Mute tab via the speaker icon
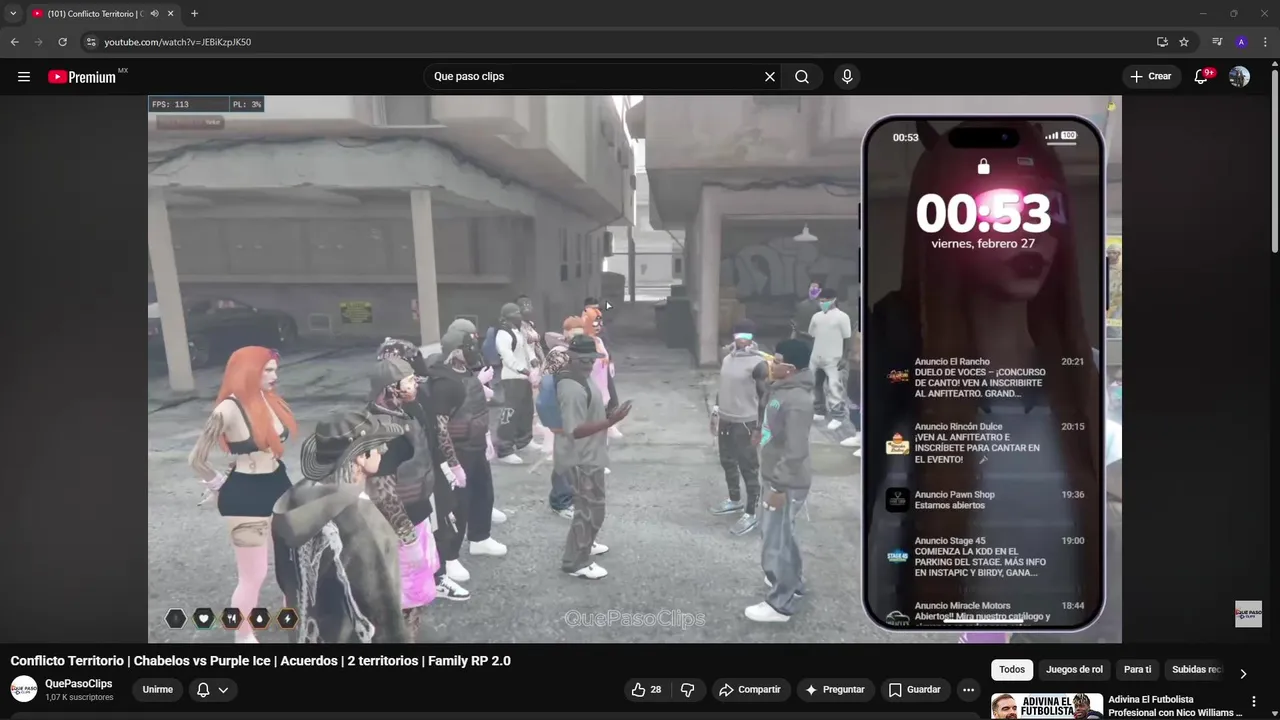Screen dimensions: 1280x720 tap(154, 14)
